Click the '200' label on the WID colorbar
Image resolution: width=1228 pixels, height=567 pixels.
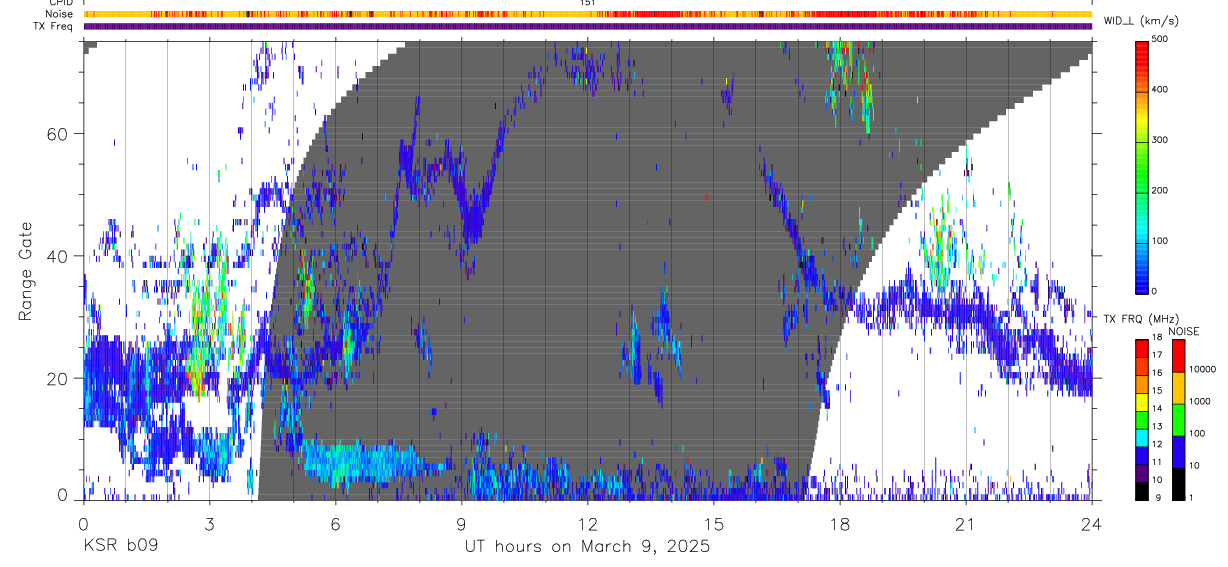point(1162,190)
